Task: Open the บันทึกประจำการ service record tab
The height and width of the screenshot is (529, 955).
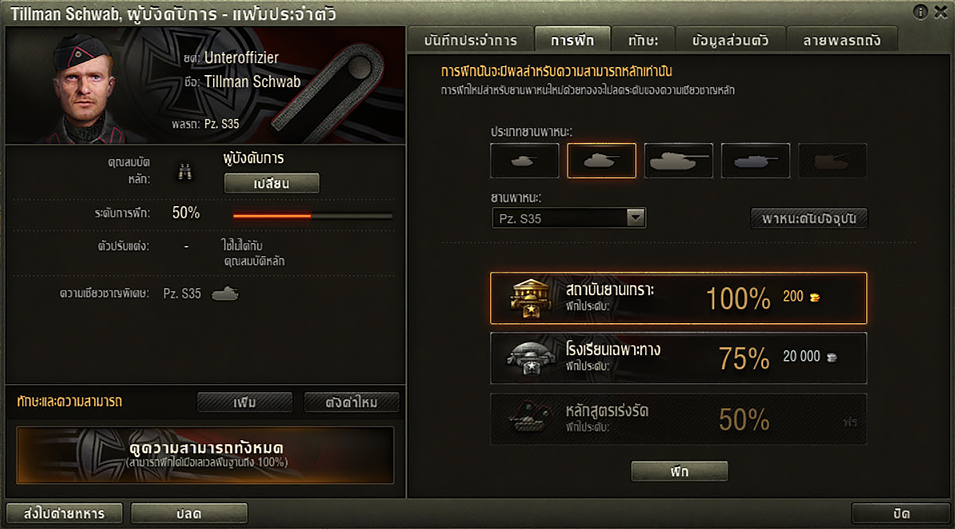Action: [470, 40]
